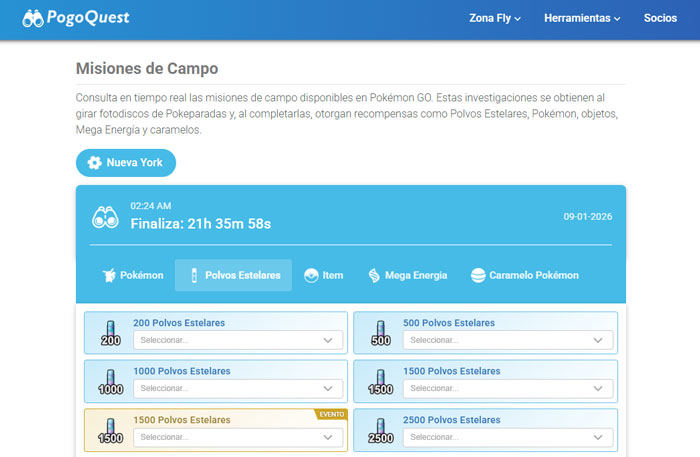
Task: Expand the 200 Polvos Estelares dropdown
Action: click(x=238, y=340)
